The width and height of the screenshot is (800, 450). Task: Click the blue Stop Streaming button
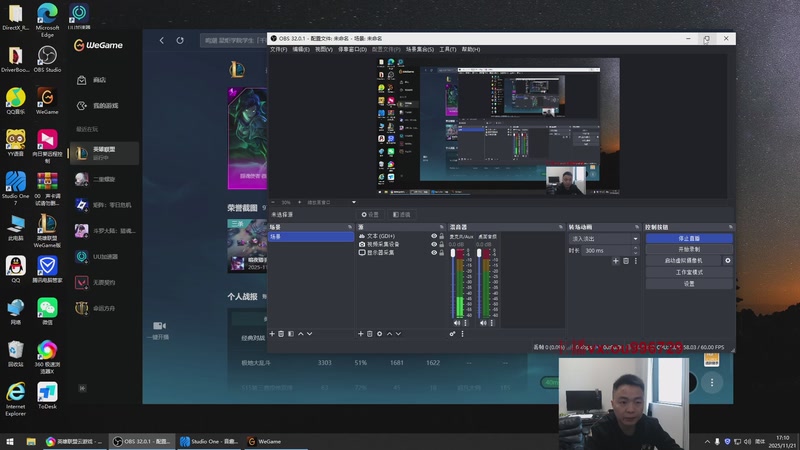tap(689, 238)
